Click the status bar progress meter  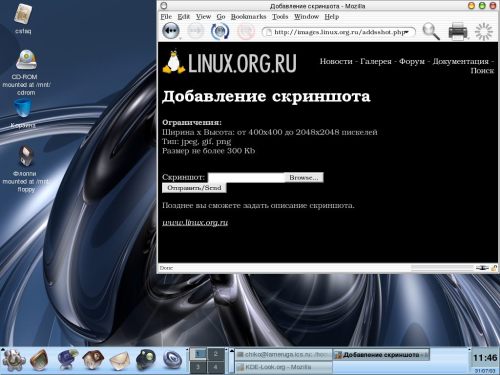point(442,268)
